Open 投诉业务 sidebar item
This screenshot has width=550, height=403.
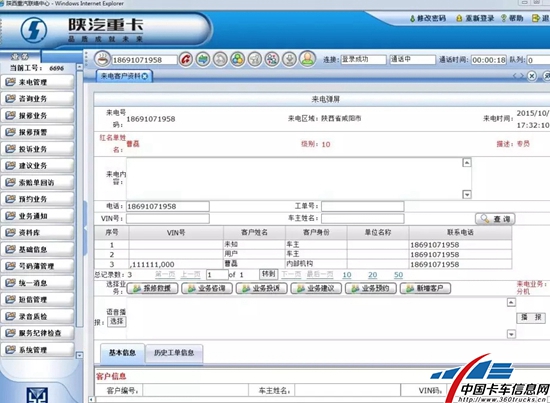point(38,149)
